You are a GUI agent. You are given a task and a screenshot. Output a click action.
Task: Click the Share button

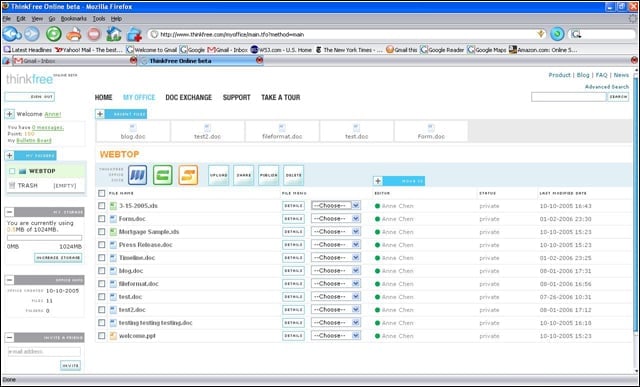[244, 175]
